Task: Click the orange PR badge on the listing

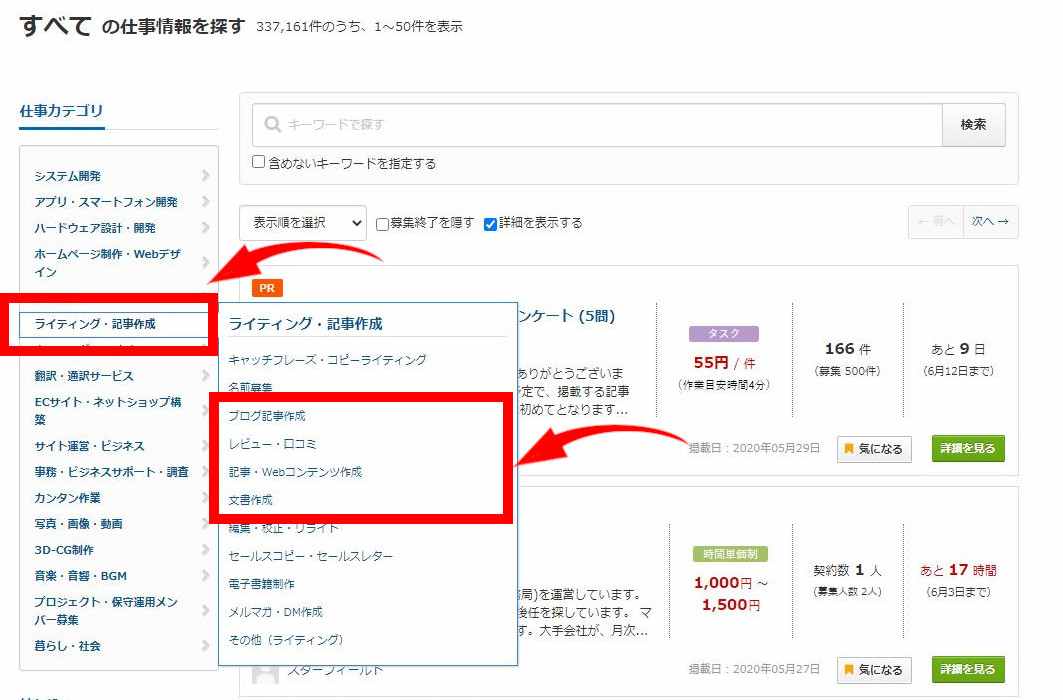Action: pos(266,287)
